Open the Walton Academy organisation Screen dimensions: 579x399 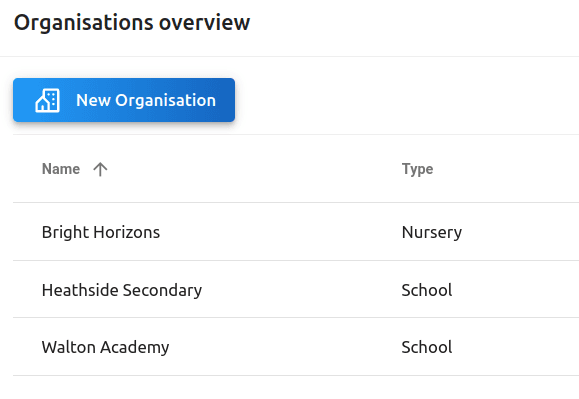click(105, 347)
